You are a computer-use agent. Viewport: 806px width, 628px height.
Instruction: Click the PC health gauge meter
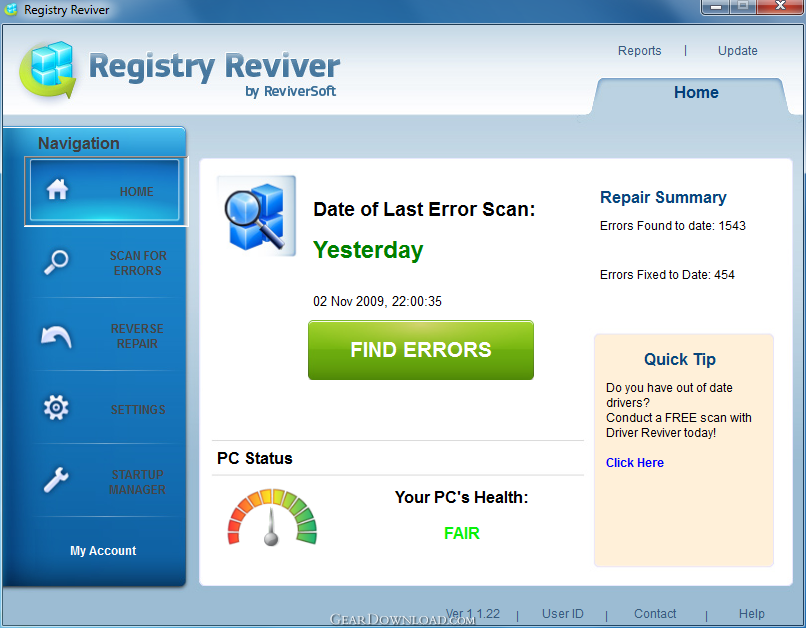272,516
